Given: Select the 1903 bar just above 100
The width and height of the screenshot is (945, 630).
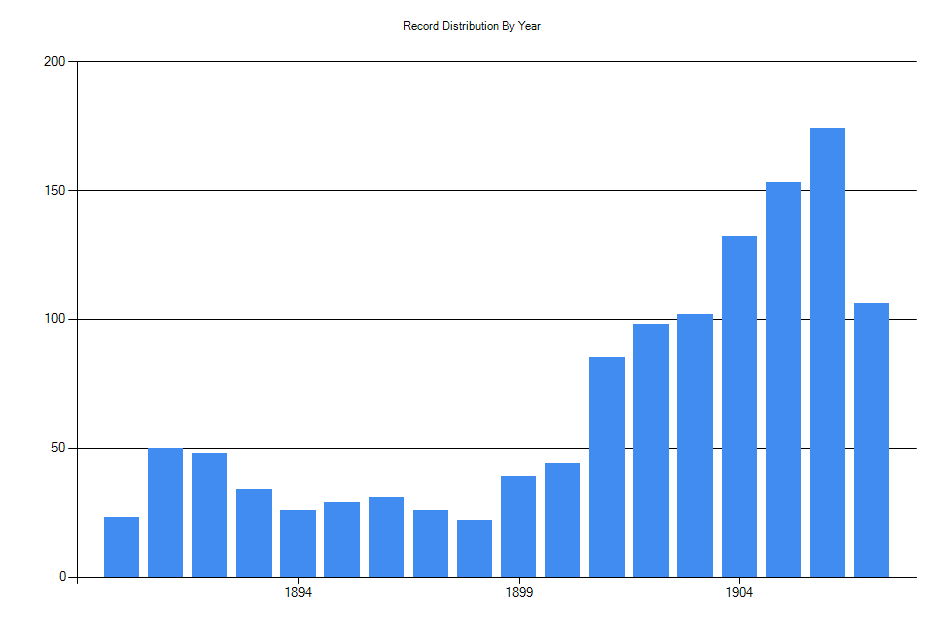Looking at the screenshot, I should click(695, 446).
